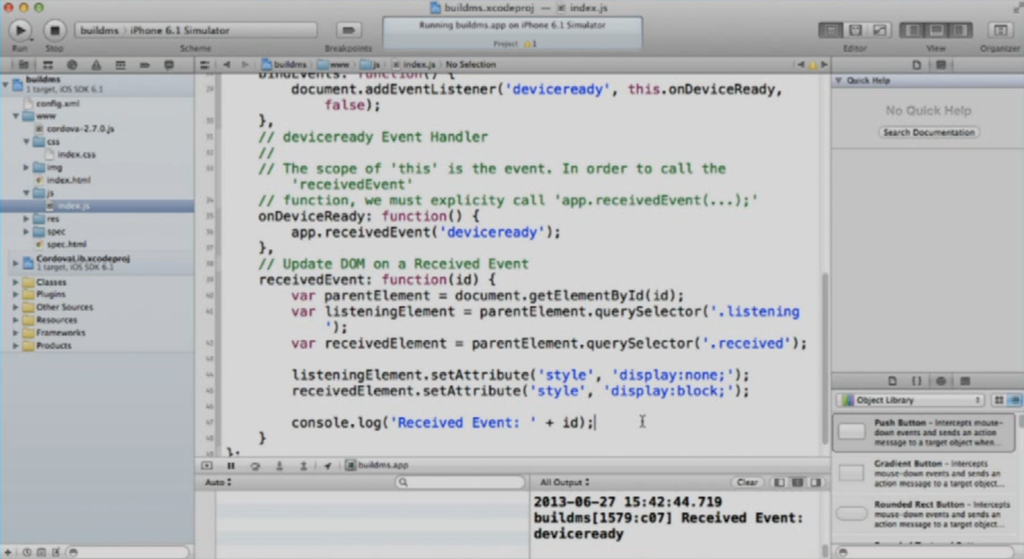Expand the res folder
This screenshot has width=1024, height=559.
[26, 219]
